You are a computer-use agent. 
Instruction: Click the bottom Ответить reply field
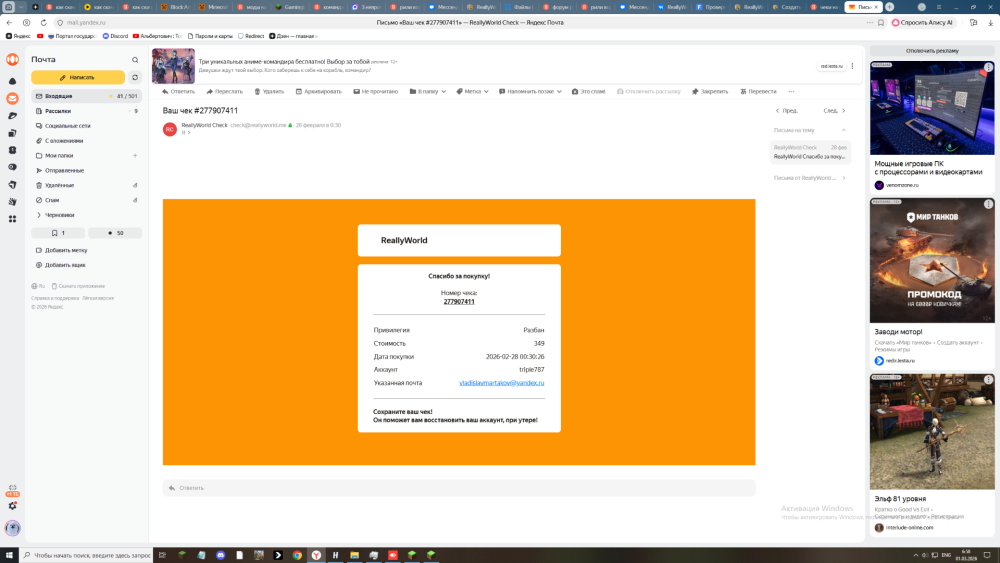[x=459, y=488]
